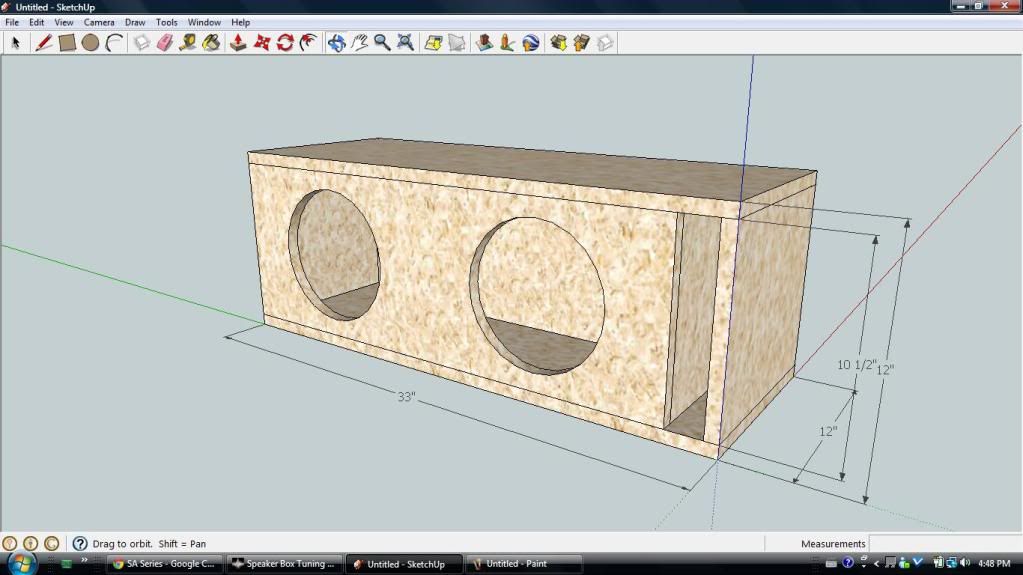Viewport: 1023px width, 575px height.
Task: Select the Zoom magnifier tool
Action: [382, 43]
